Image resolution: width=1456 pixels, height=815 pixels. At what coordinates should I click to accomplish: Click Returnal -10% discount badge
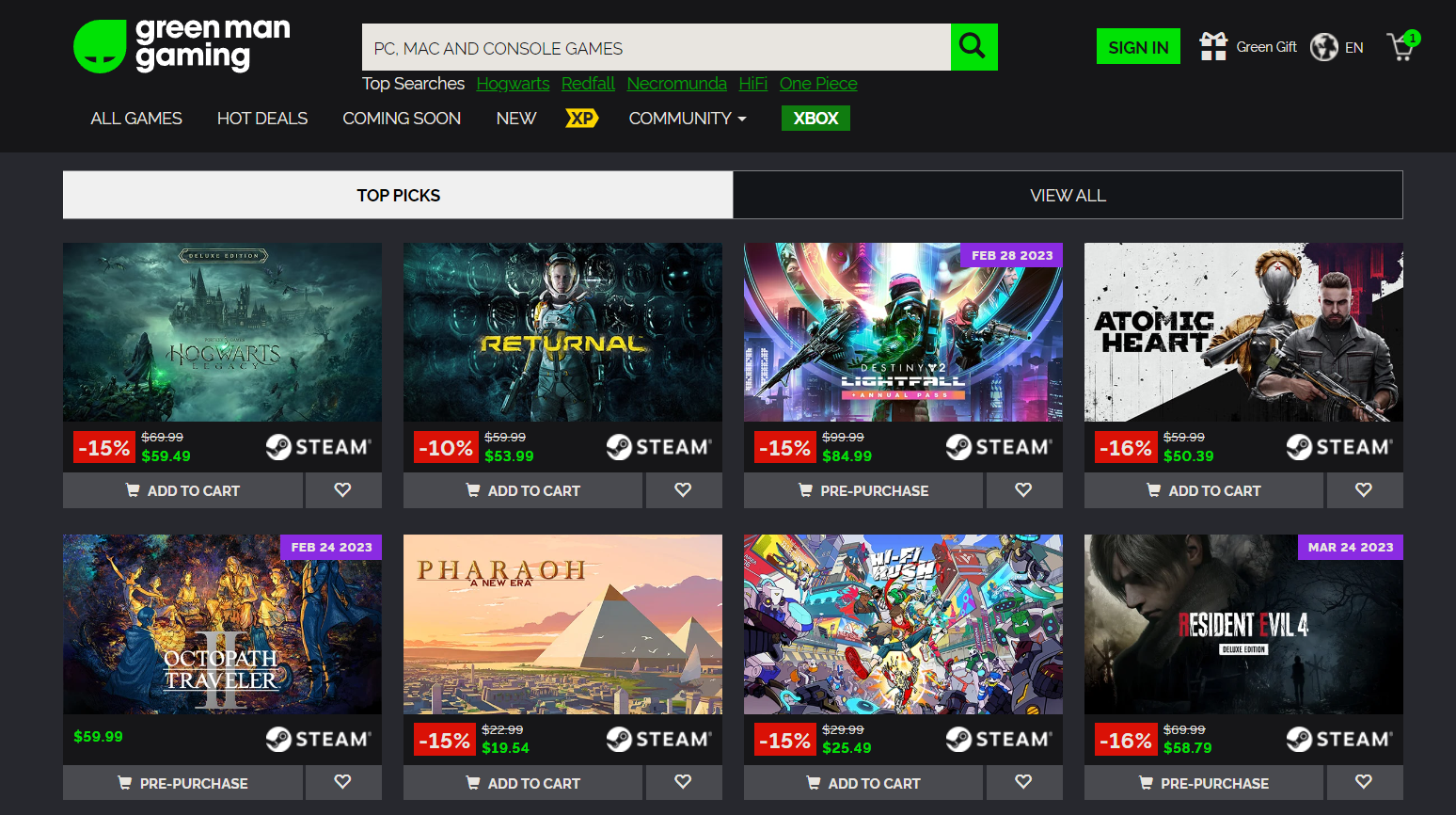pyautogui.click(x=446, y=448)
